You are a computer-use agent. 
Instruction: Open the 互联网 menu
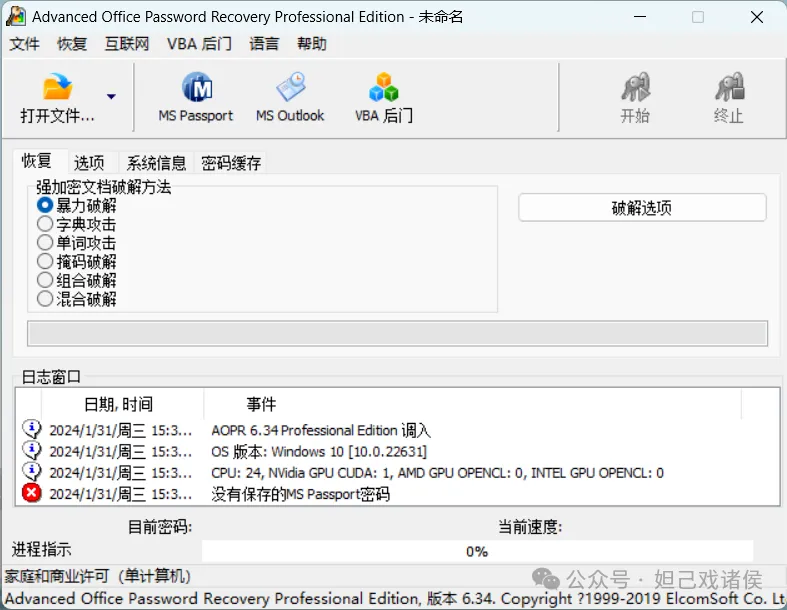(127, 44)
